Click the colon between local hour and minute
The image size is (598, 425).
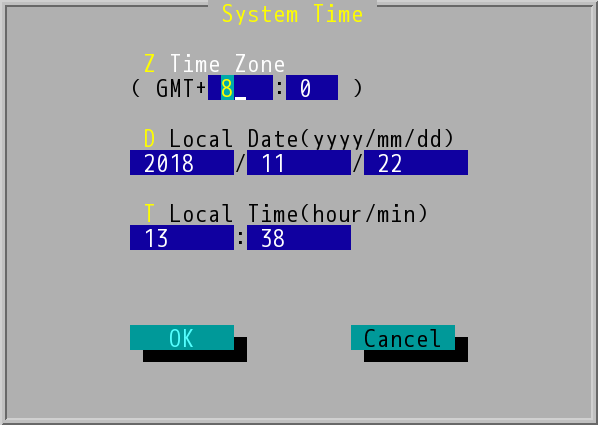[240, 238]
